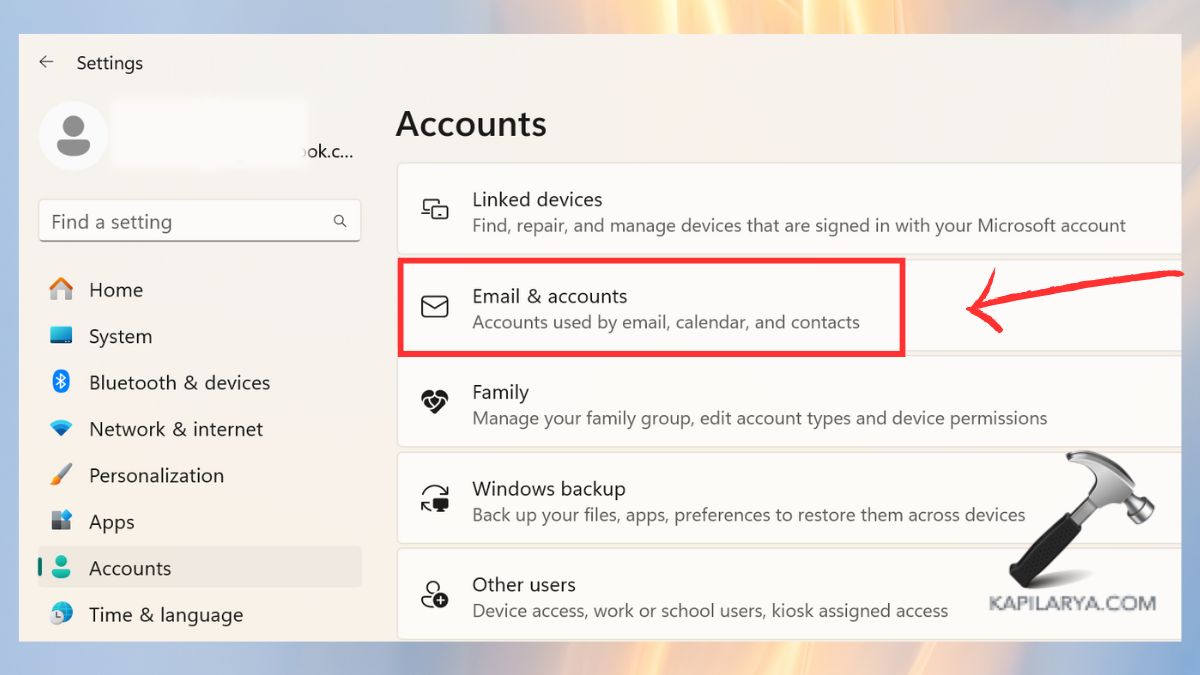1200x675 pixels.
Task: Click the Linked devices icon
Action: [434, 211]
